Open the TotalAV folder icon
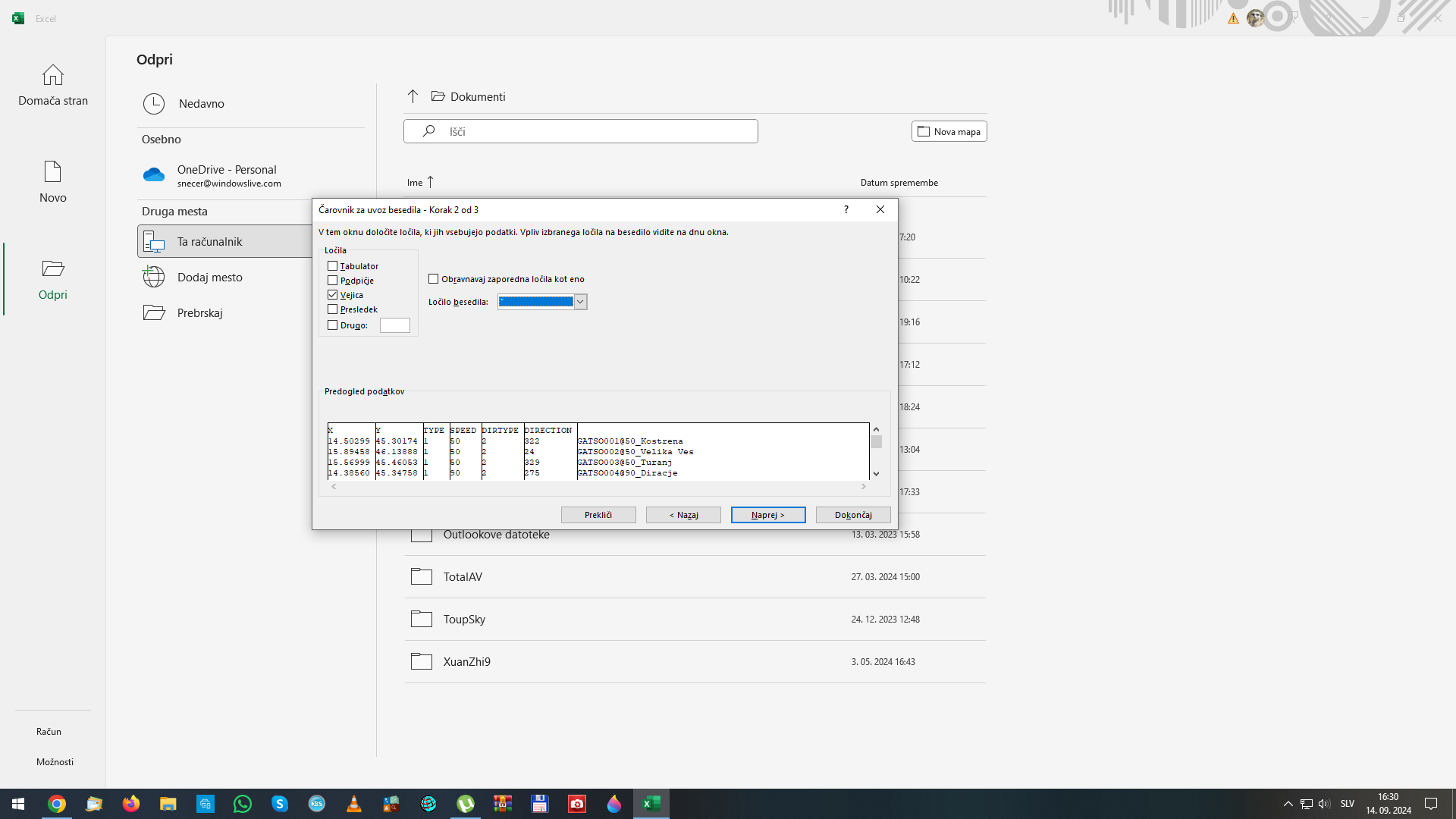The image size is (1456, 819). pyautogui.click(x=422, y=576)
